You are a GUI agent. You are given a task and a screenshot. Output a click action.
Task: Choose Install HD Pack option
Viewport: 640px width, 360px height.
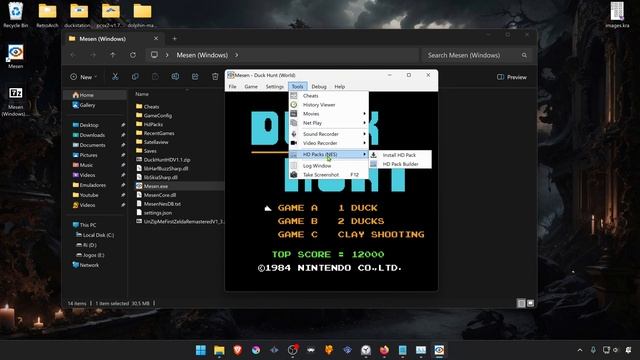point(400,155)
